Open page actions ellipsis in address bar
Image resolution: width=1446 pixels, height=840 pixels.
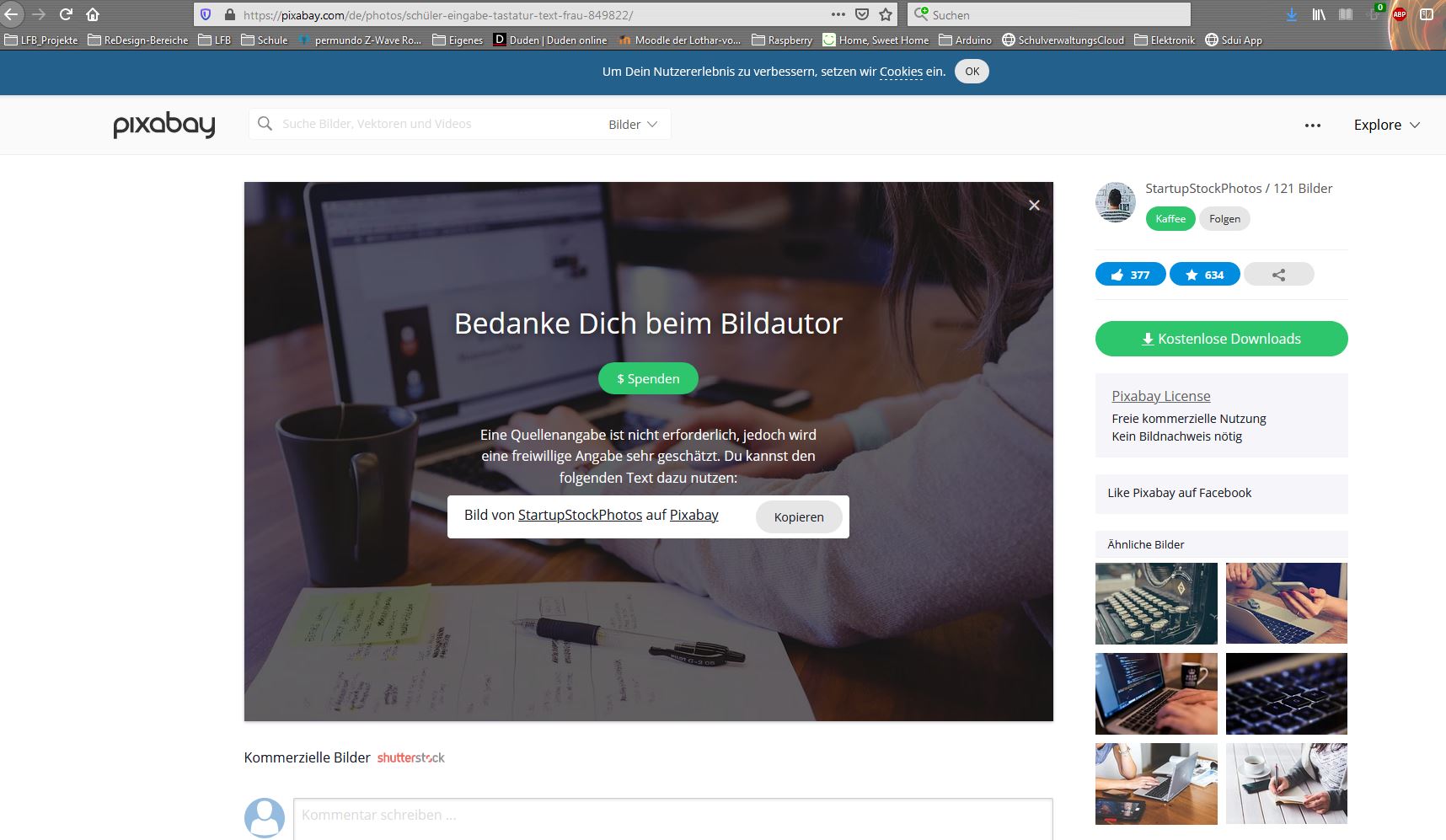[x=838, y=14]
